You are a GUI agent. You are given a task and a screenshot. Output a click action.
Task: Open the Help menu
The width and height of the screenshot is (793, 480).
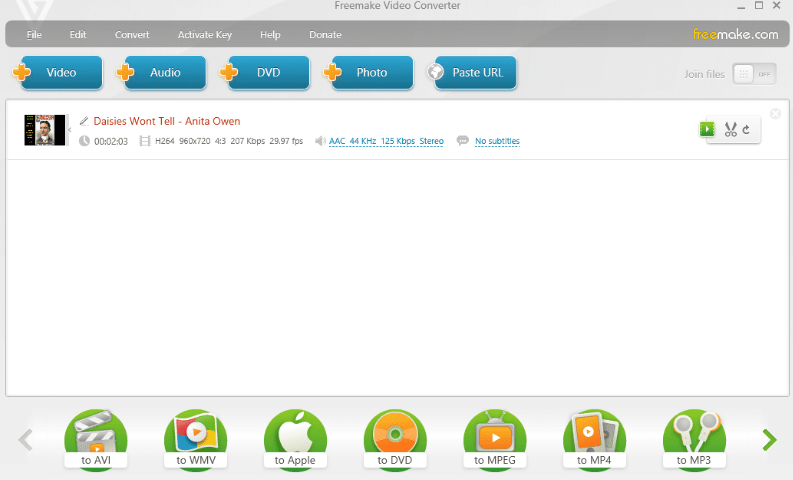pos(270,34)
